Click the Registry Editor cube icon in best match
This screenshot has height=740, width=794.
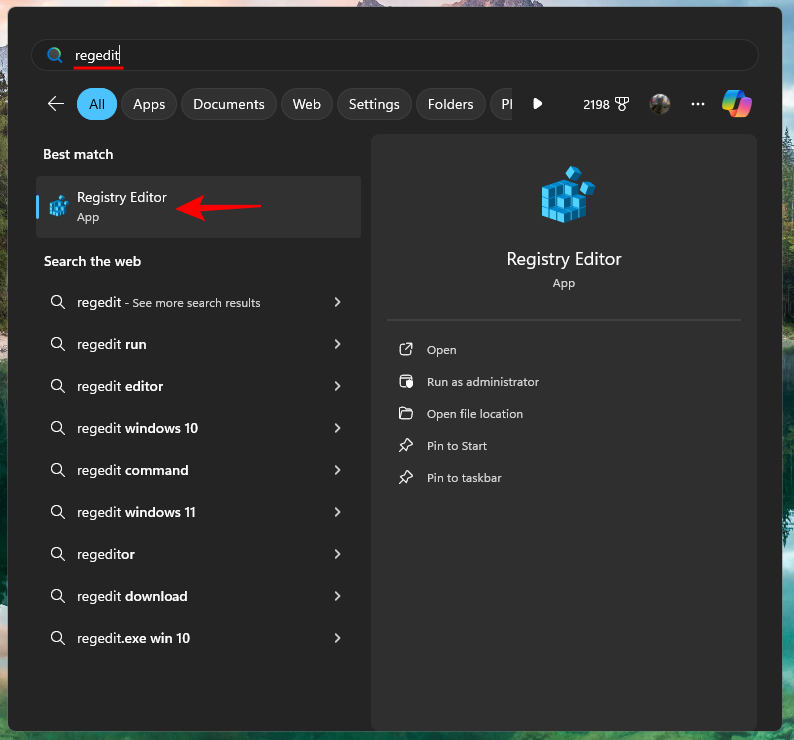coord(59,206)
